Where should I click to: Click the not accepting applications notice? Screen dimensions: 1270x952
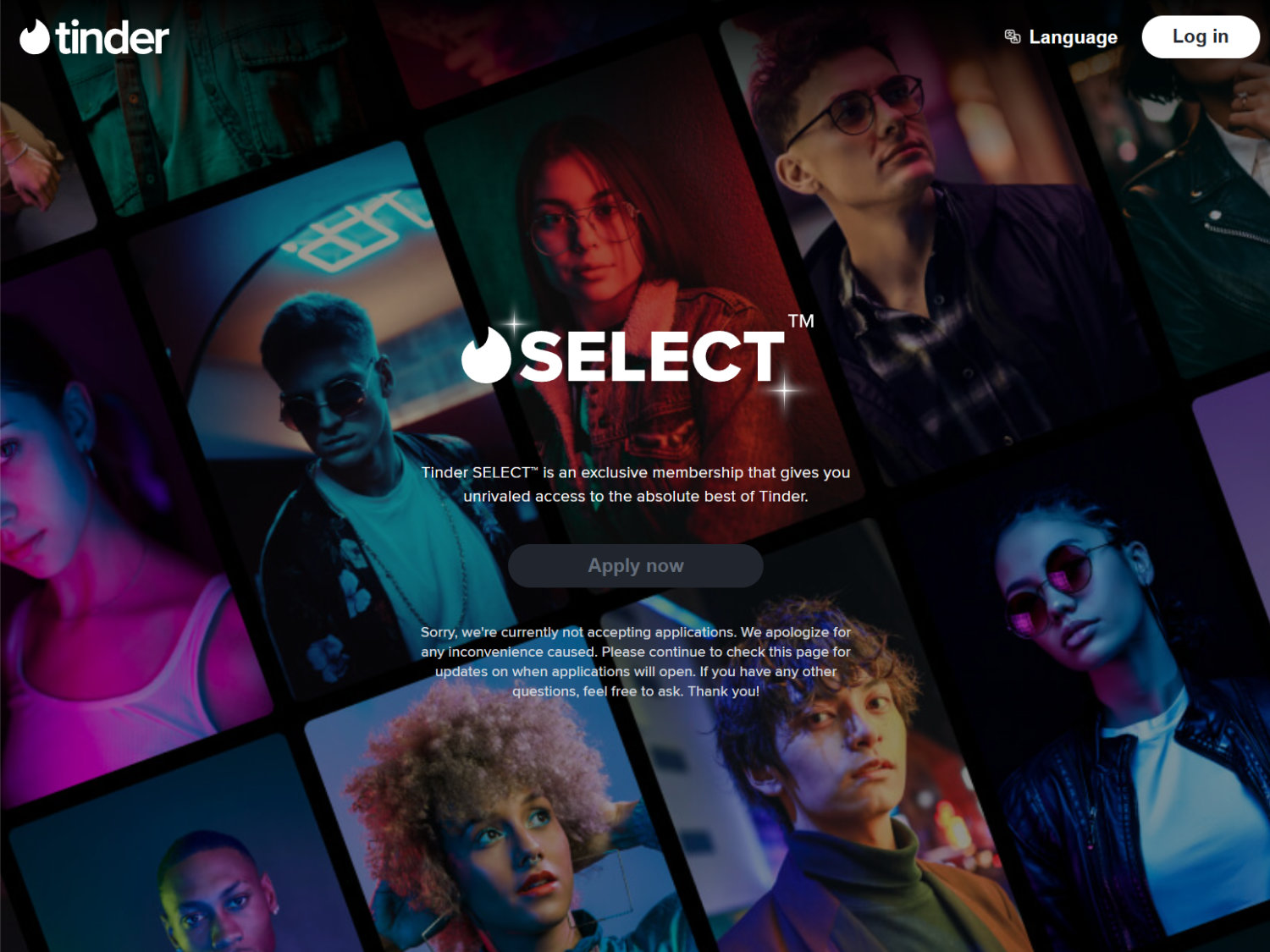tap(636, 662)
